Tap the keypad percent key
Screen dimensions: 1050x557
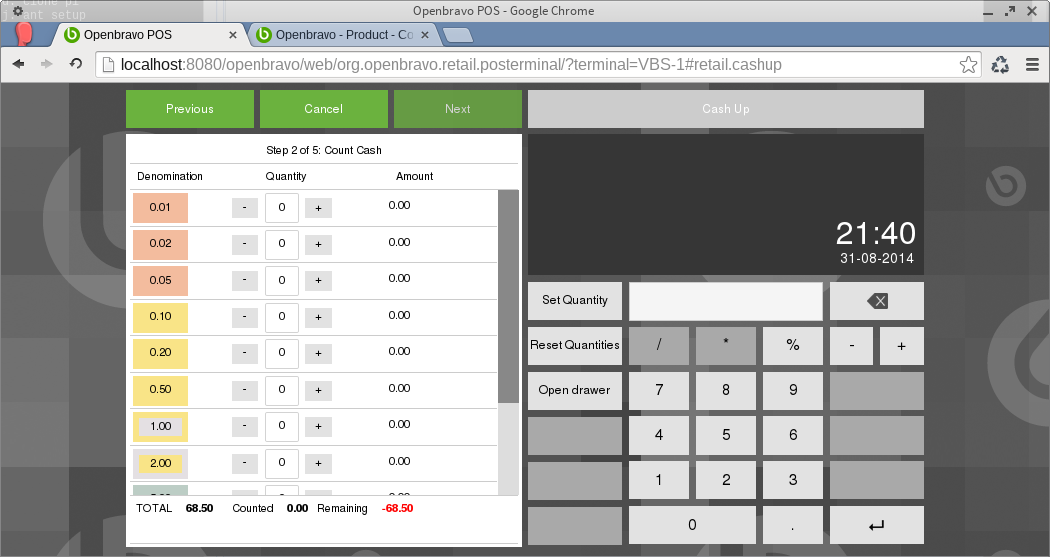click(x=793, y=345)
